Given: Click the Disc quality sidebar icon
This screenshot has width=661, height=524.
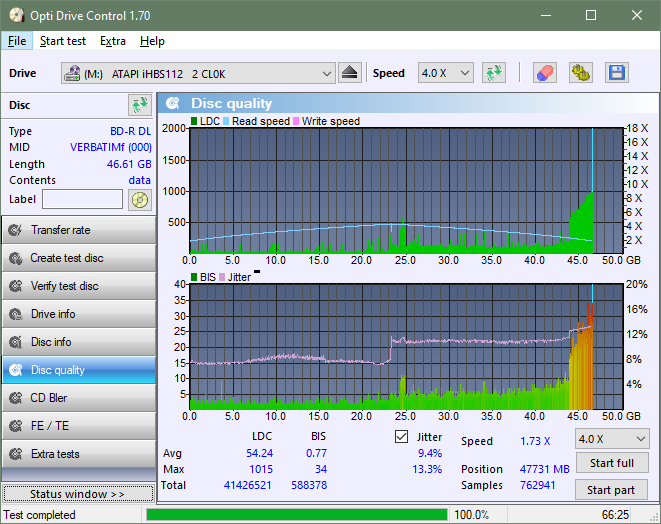Looking at the screenshot, I should [16, 370].
